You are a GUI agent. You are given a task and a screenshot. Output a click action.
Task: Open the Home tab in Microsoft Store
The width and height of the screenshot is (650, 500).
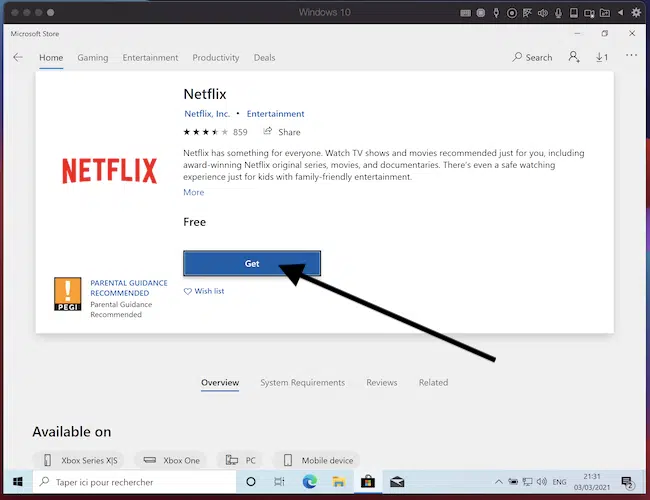[51, 58]
